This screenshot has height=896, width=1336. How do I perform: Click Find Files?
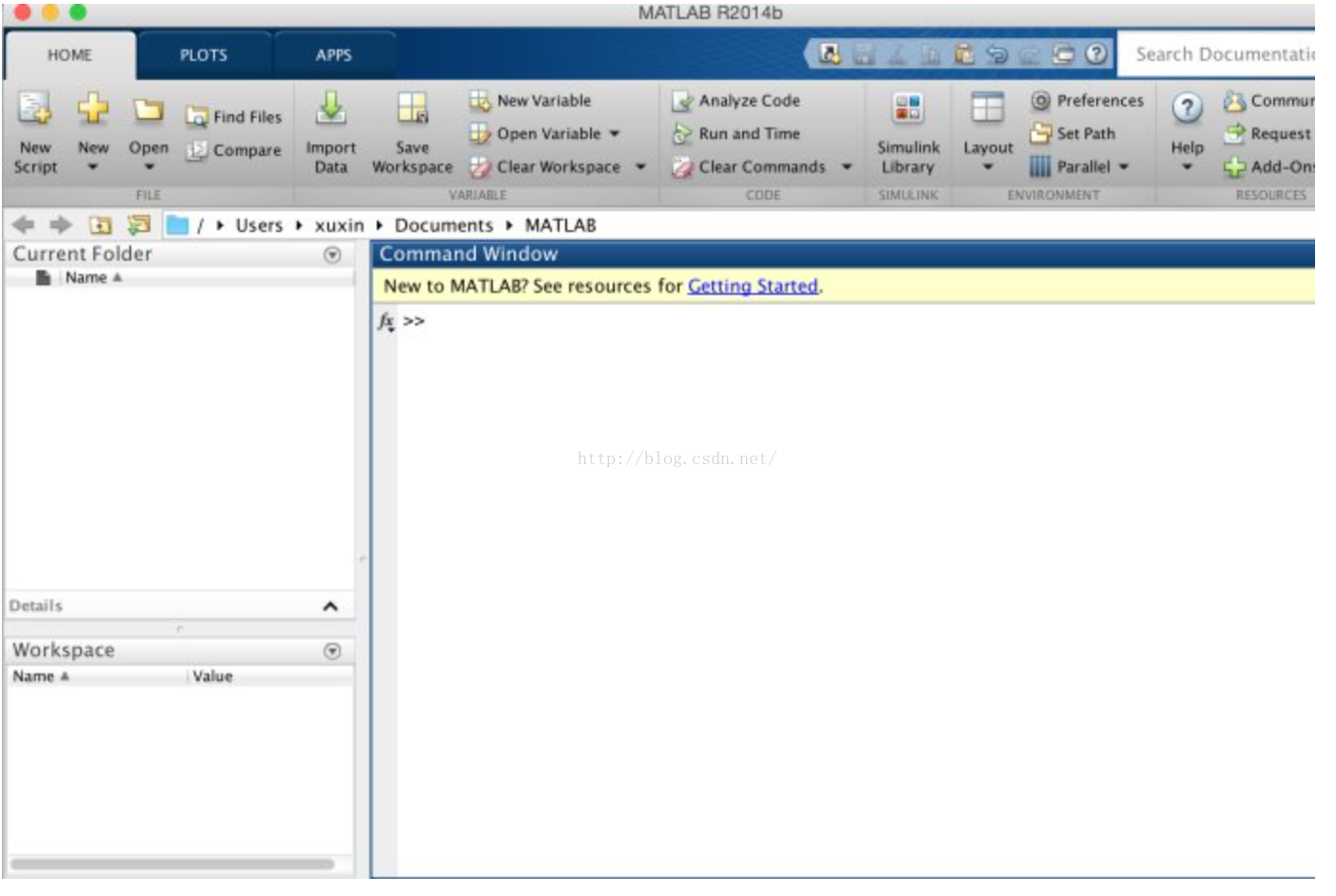(x=234, y=117)
